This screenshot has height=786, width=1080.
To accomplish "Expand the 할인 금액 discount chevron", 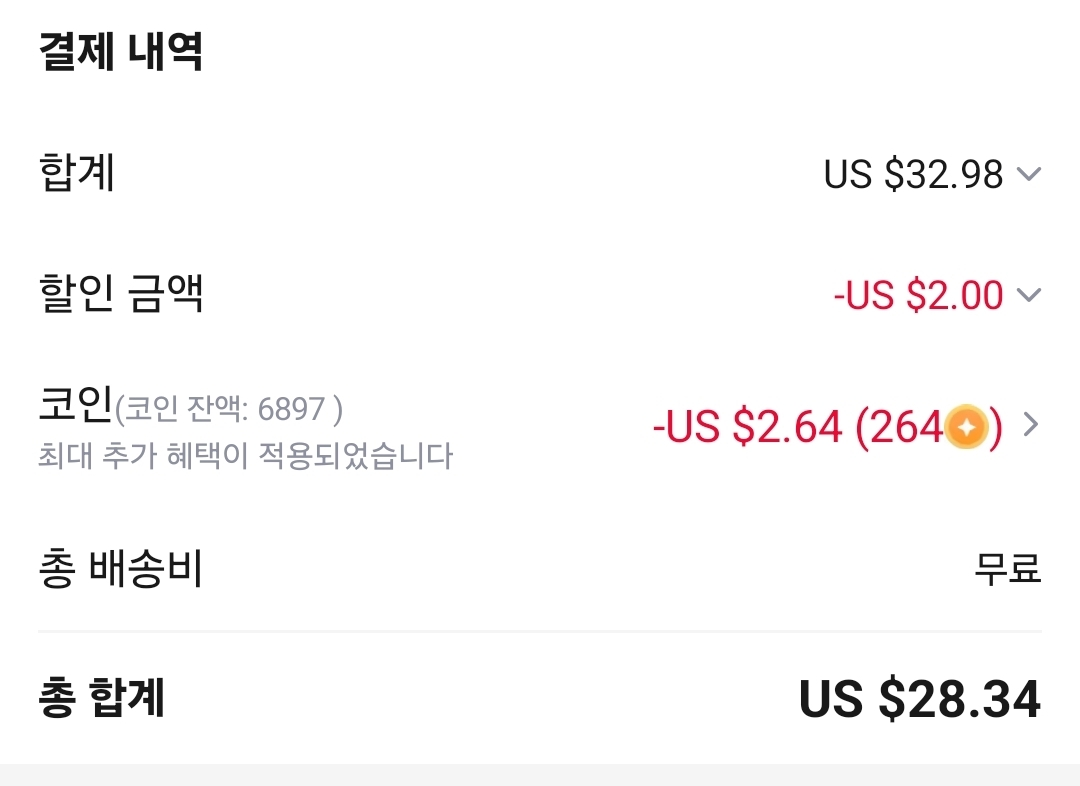I will click(1028, 295).
